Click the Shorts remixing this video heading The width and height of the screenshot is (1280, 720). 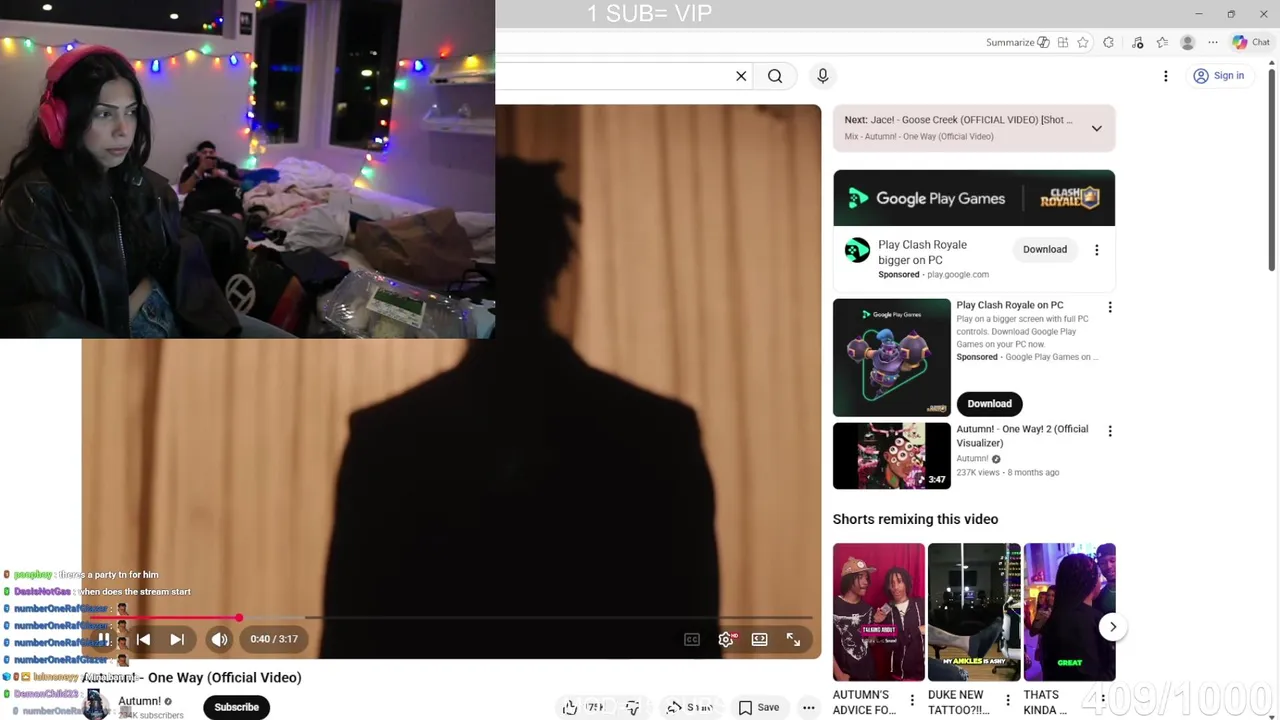coord(915,519)
